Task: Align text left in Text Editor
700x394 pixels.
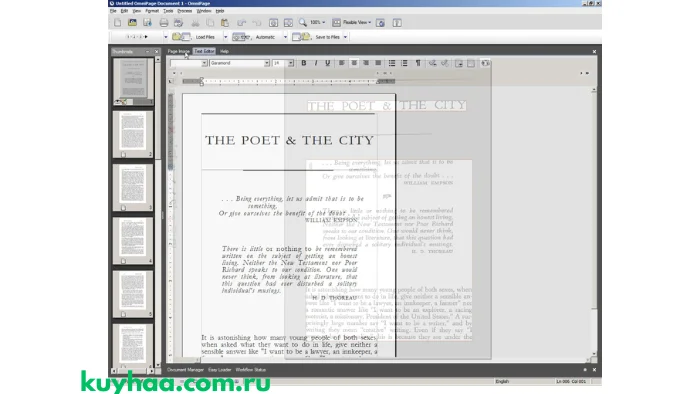Action: (x=342, y=63)
